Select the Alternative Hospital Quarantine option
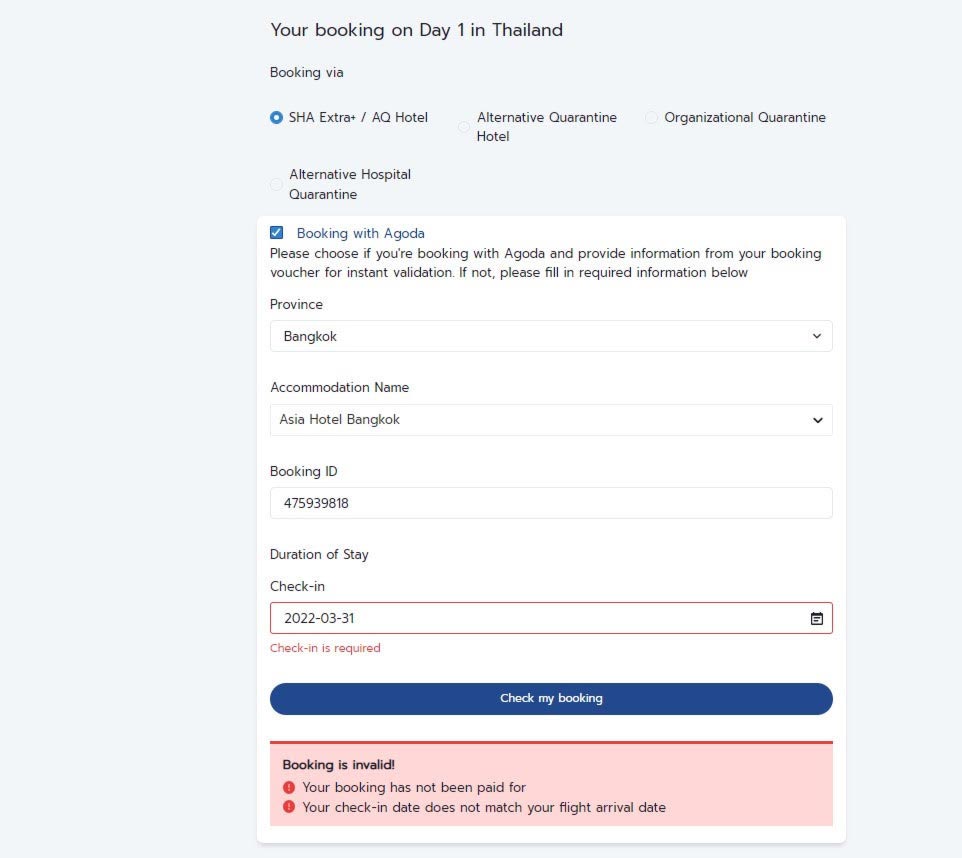Screen dimensions: 962x858 (x=276, y=184)
